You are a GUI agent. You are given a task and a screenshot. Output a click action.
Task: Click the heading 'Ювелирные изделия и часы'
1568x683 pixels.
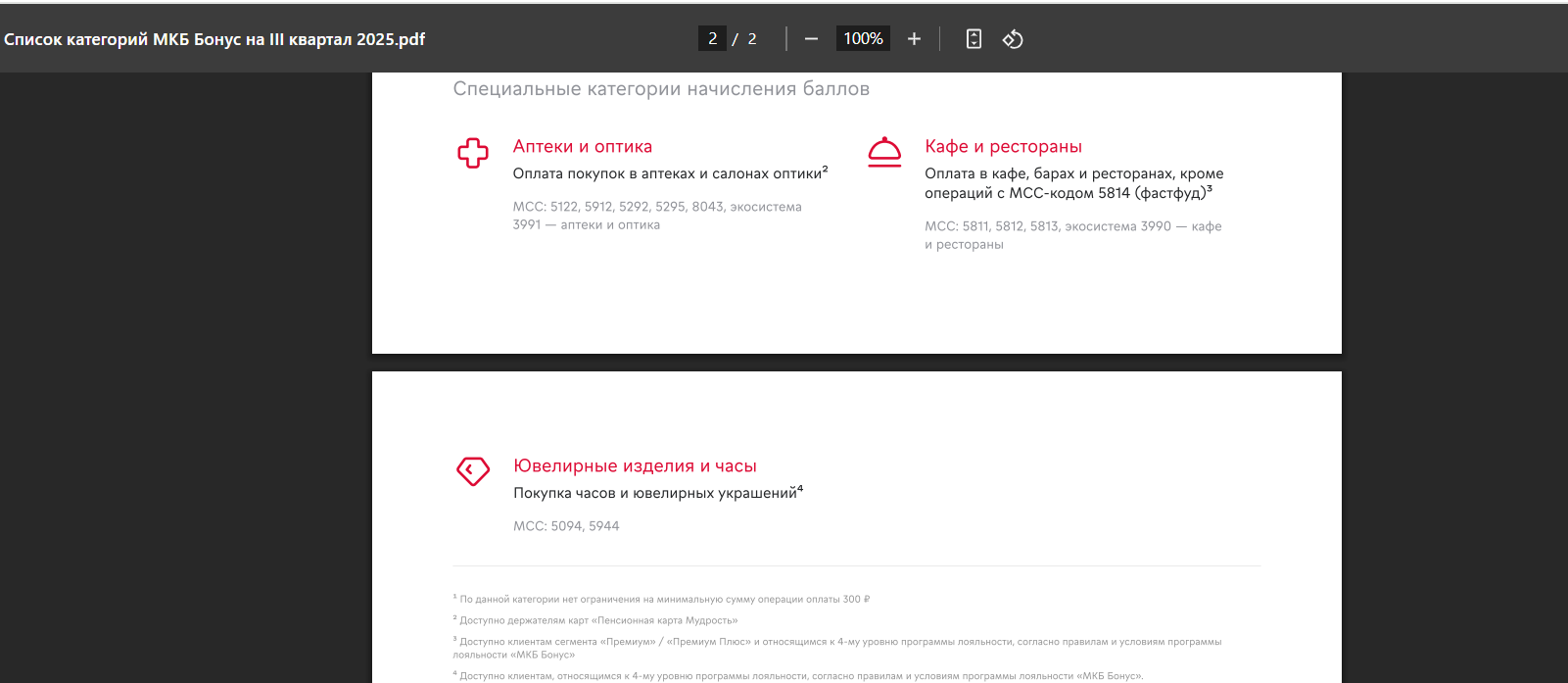[635, 465]
